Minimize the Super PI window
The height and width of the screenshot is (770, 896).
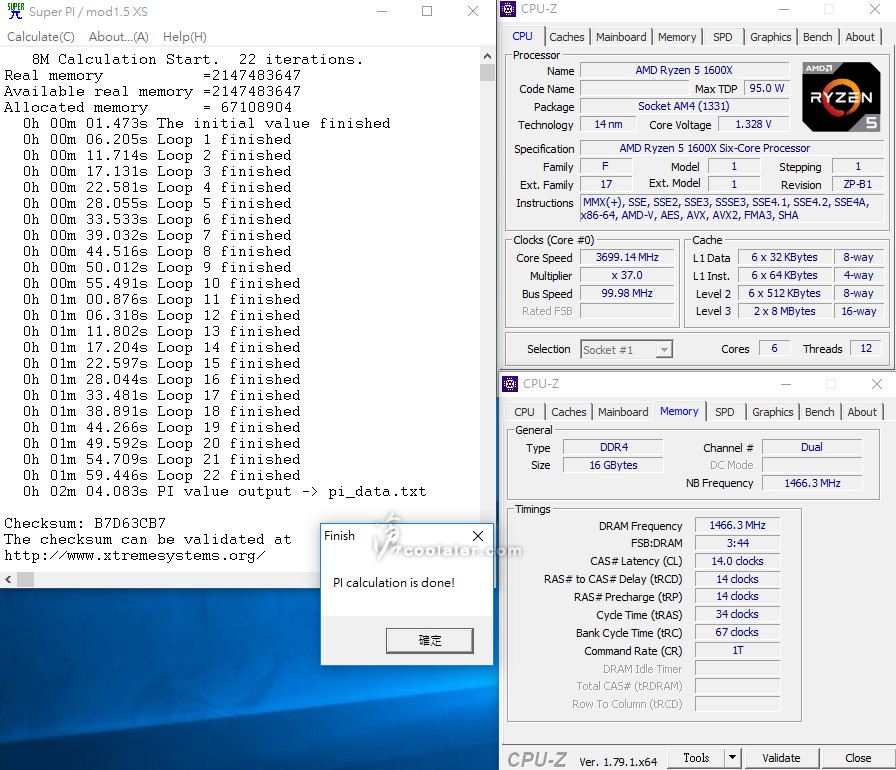[382, 11]
